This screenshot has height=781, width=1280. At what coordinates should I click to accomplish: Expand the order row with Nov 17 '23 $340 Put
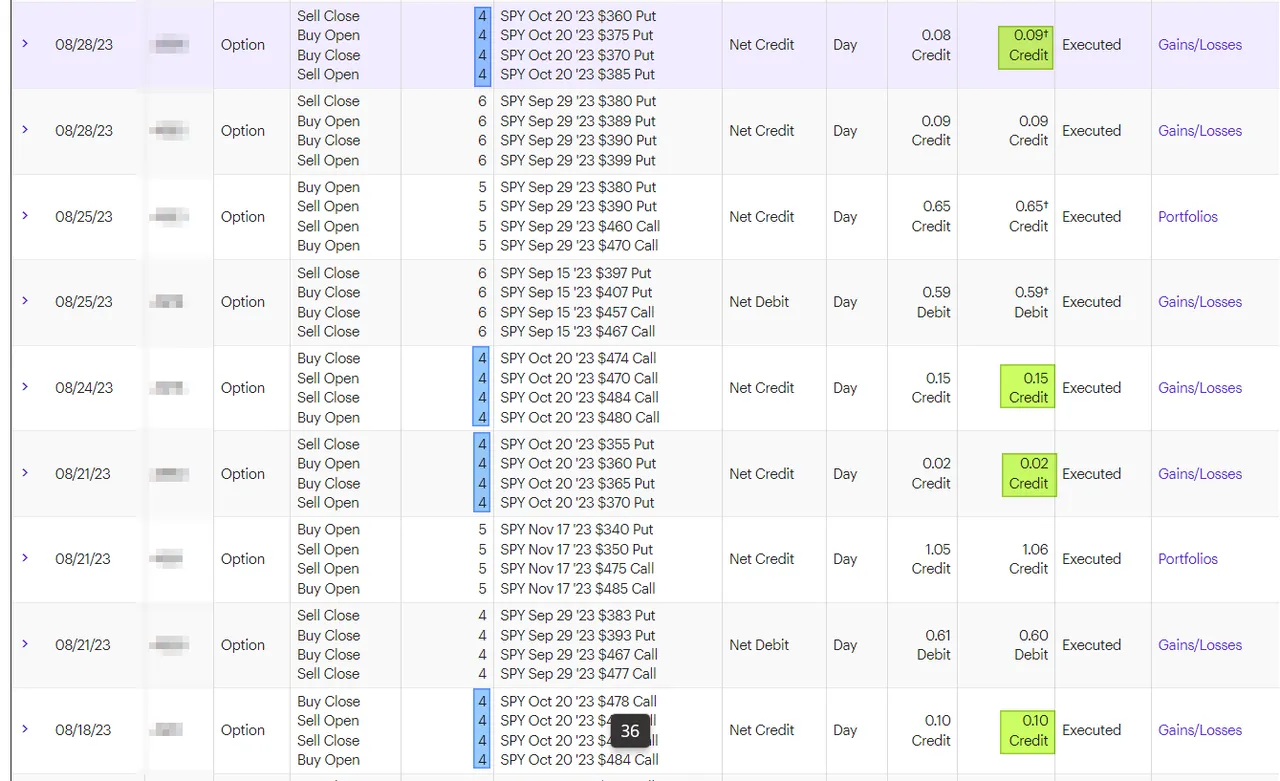(x=25, y=558)
